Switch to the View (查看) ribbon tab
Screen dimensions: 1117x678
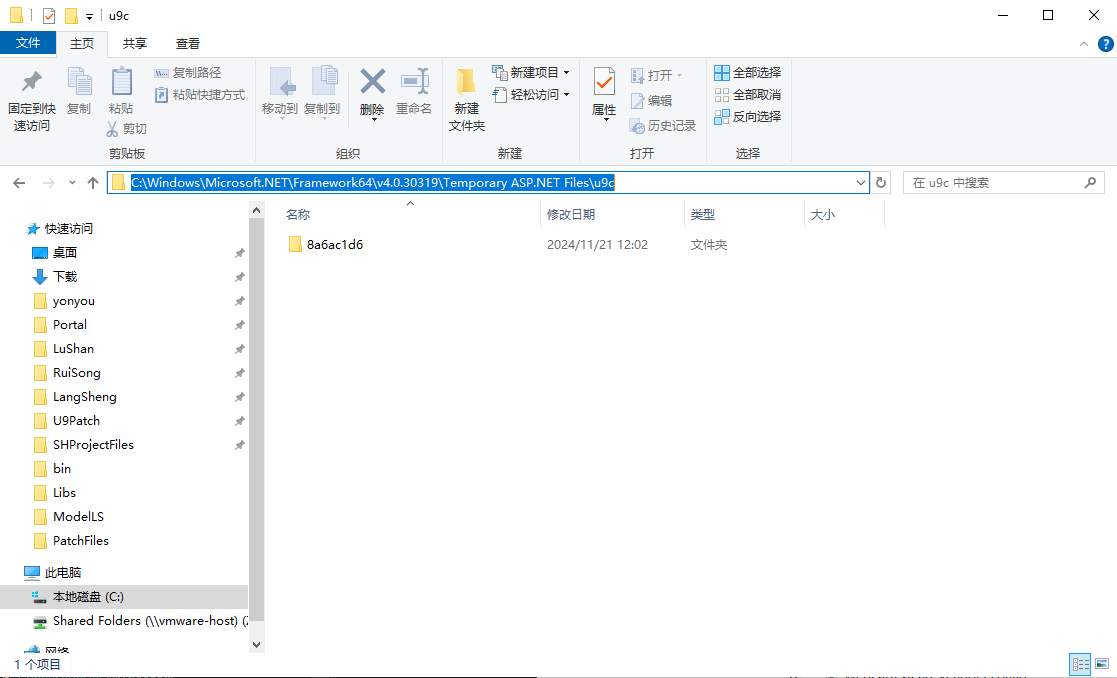coord(188,43)
